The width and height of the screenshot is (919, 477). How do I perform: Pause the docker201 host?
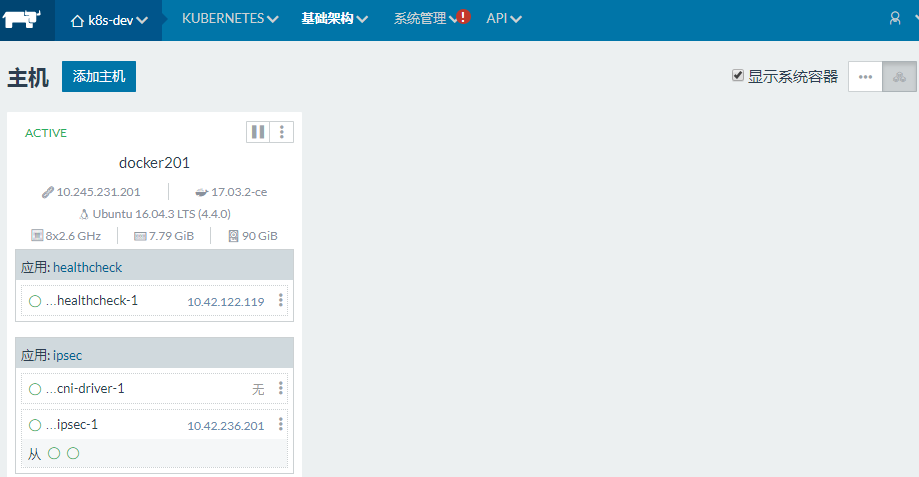coord(258,132)
